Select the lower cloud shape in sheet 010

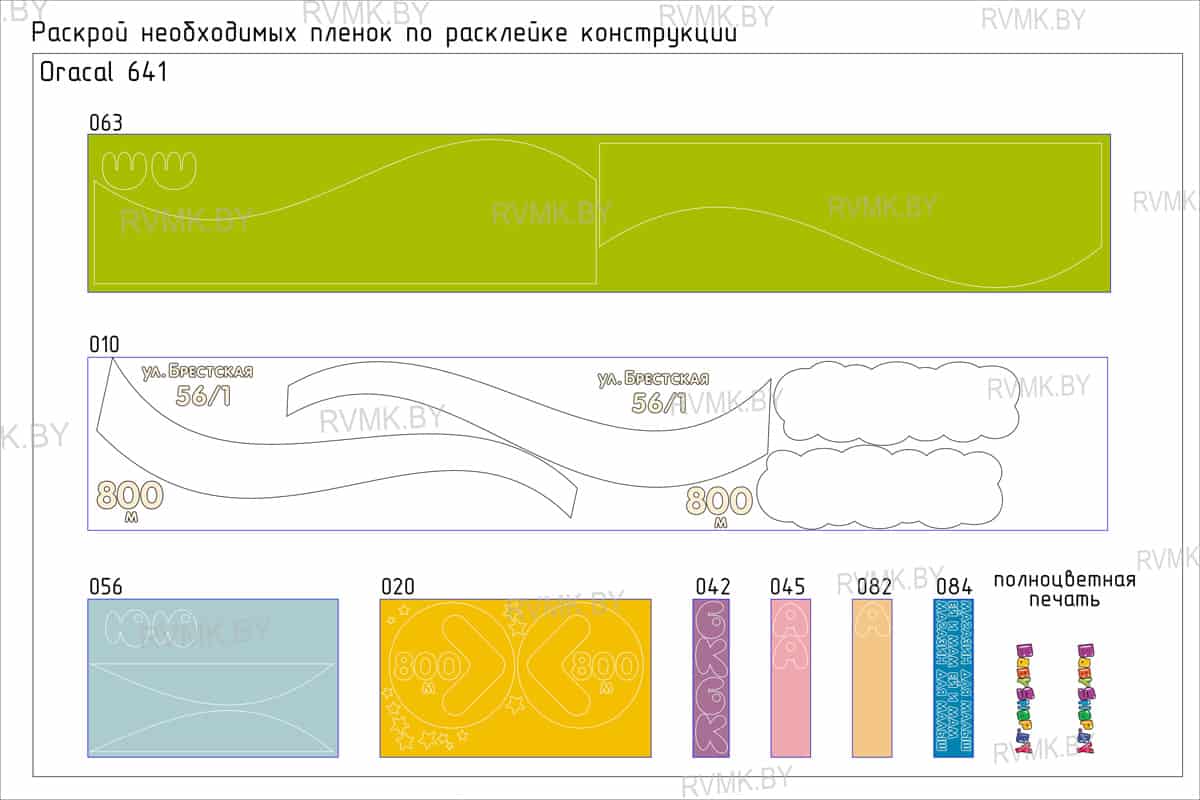point(880,487)
